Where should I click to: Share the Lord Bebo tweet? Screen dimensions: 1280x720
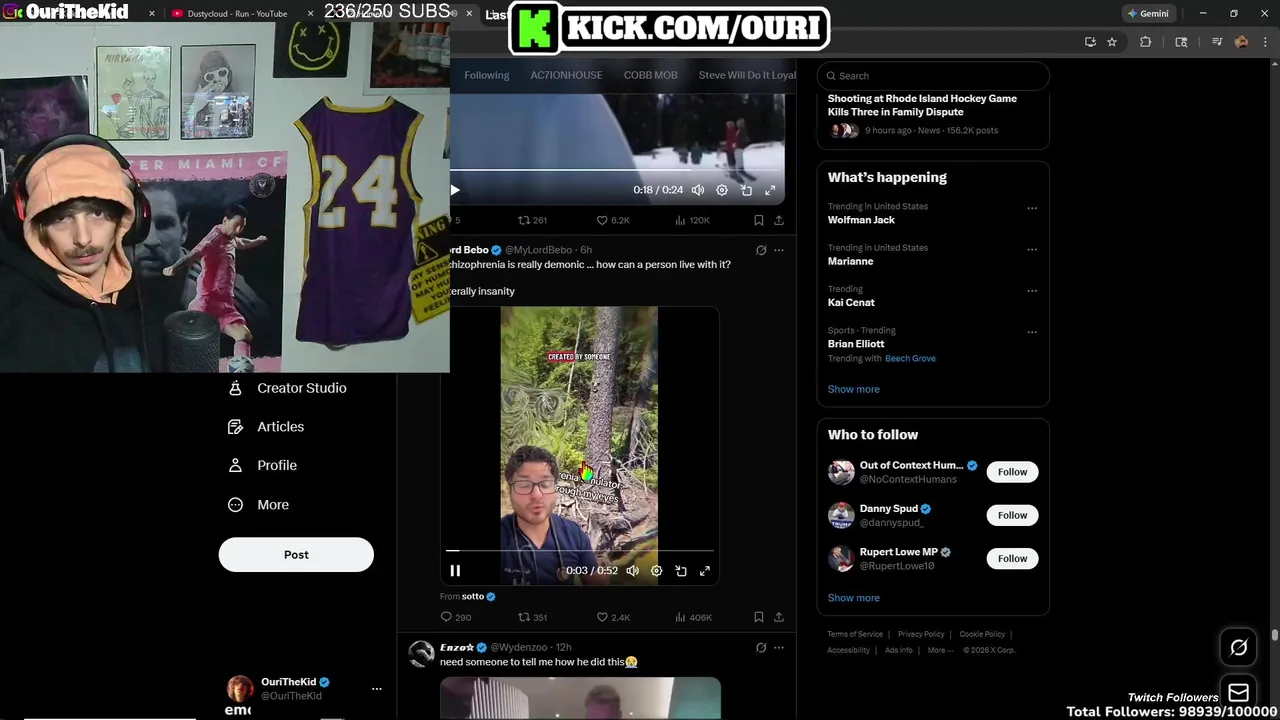[779, 617]
